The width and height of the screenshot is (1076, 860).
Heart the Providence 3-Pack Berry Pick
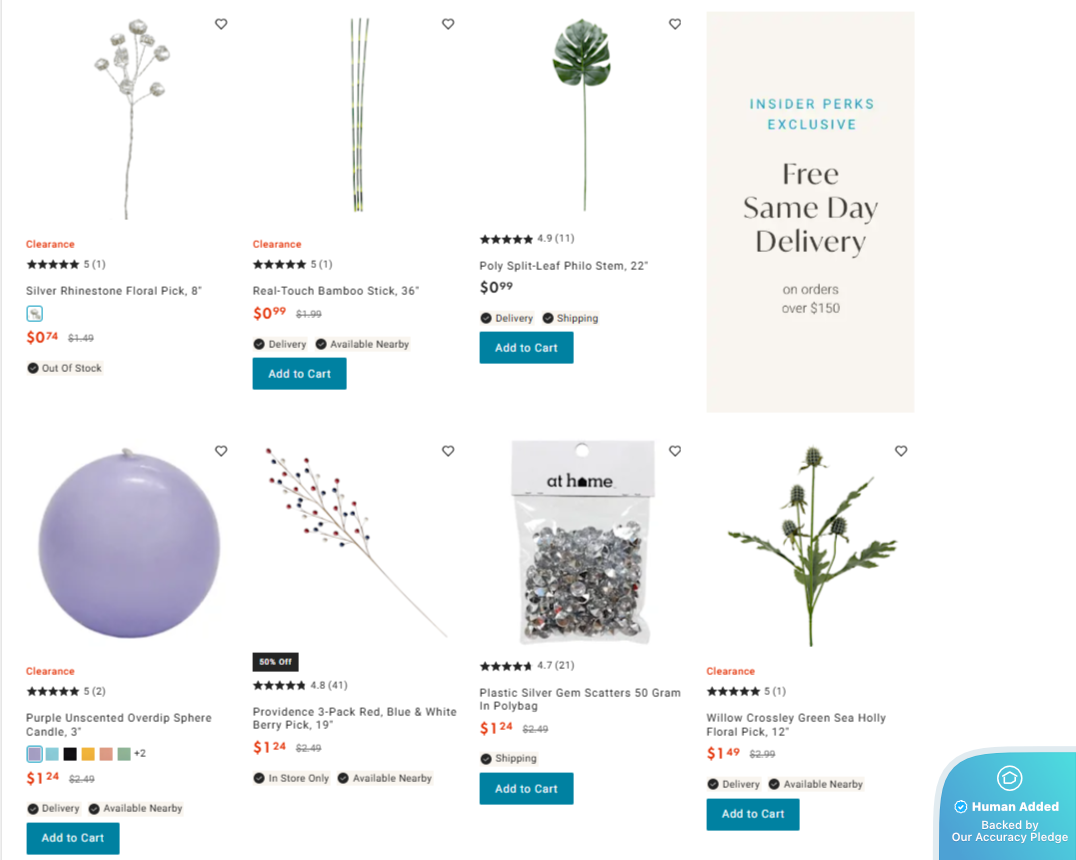click(x=448, y=451)
